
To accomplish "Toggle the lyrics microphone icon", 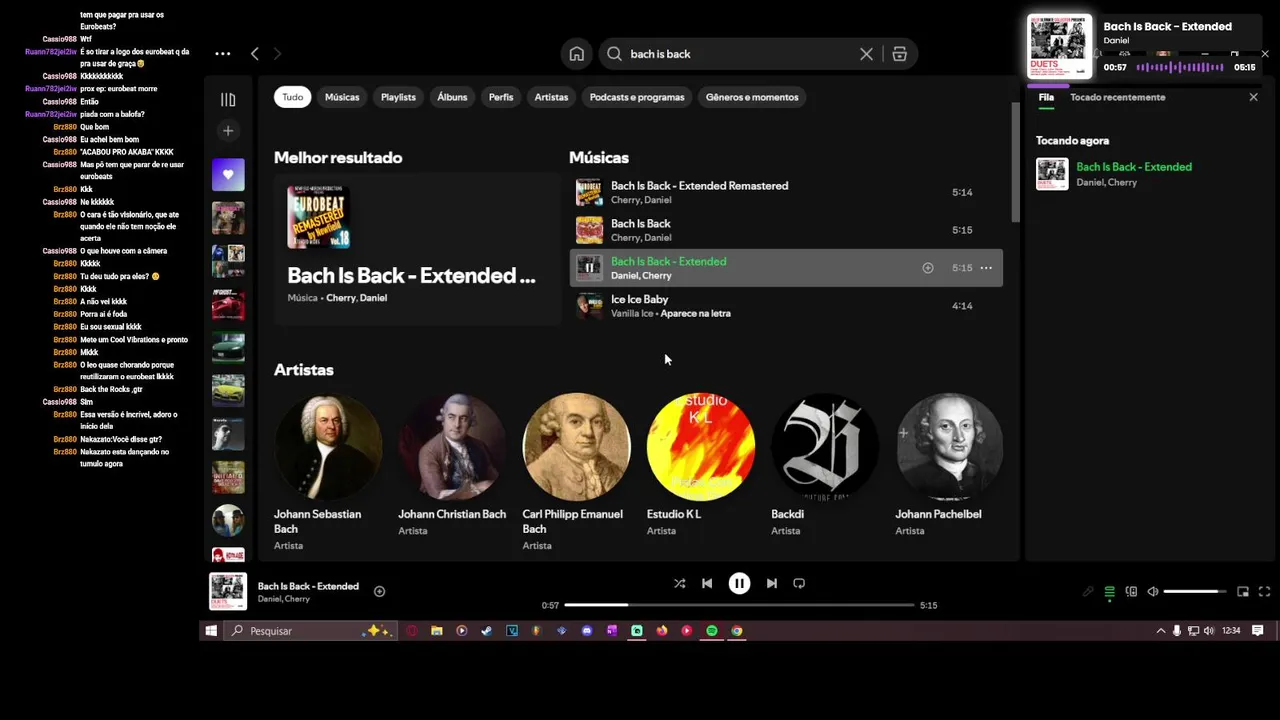I will click(x=1088, y=592).
